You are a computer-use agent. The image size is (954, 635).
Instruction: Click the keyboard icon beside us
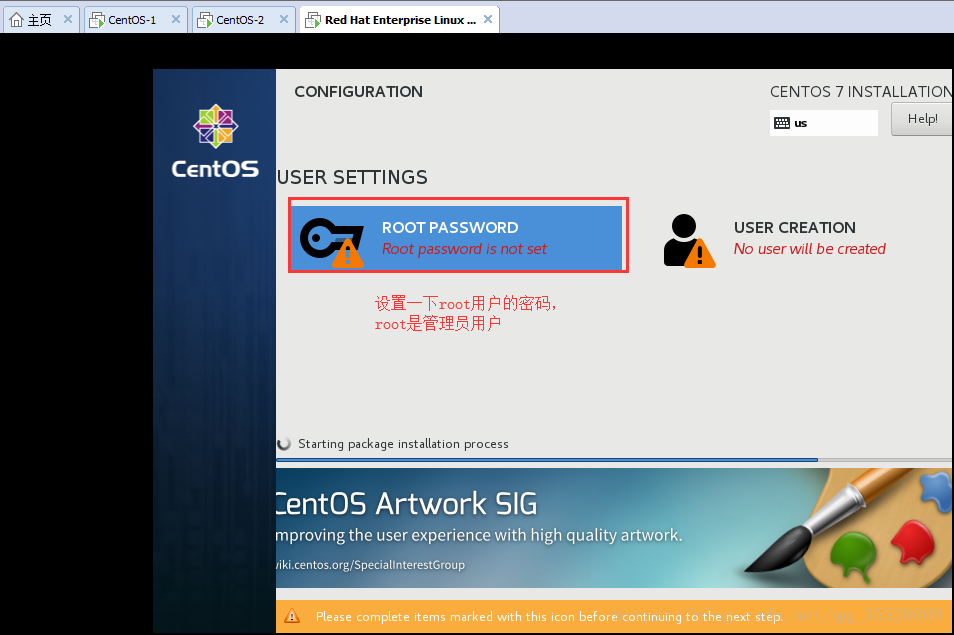782,123
